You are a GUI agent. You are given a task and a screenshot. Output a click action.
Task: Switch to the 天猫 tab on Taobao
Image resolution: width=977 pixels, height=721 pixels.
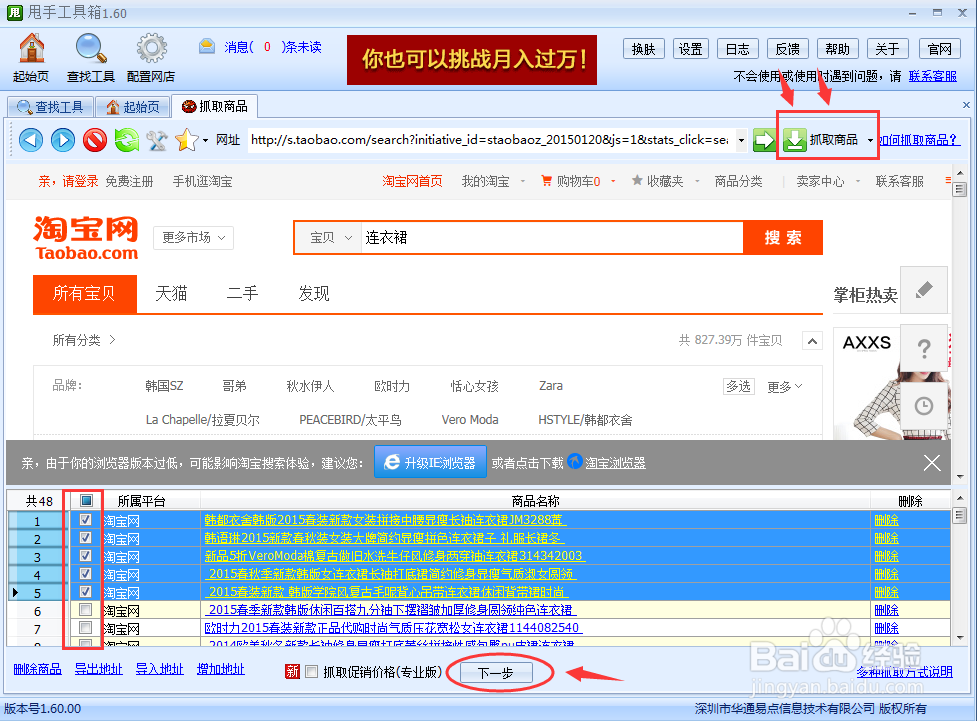(170, 294)
